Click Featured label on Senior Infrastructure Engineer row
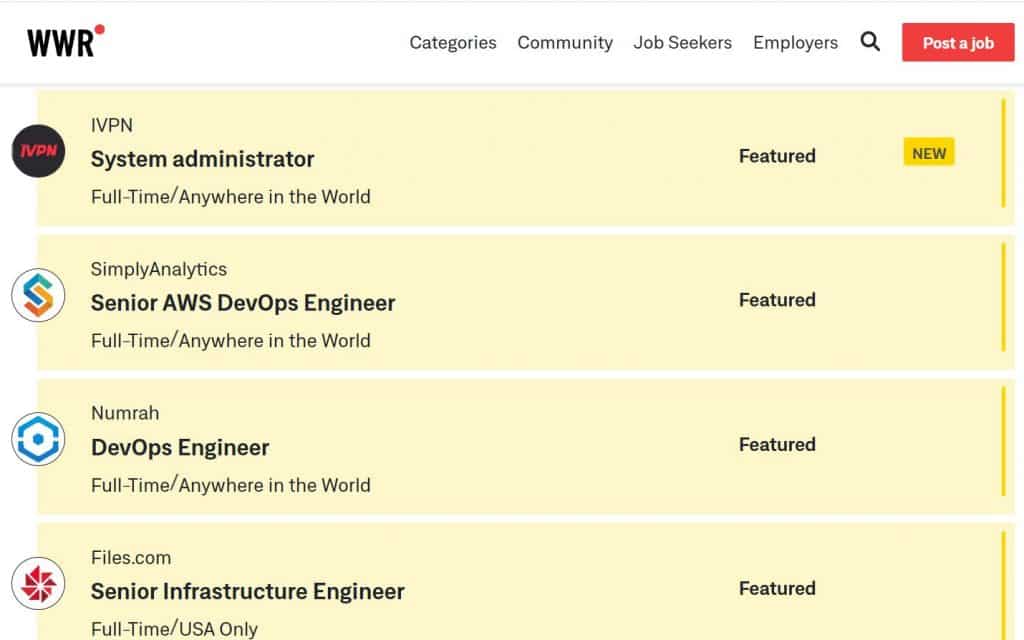 point(777,588)
